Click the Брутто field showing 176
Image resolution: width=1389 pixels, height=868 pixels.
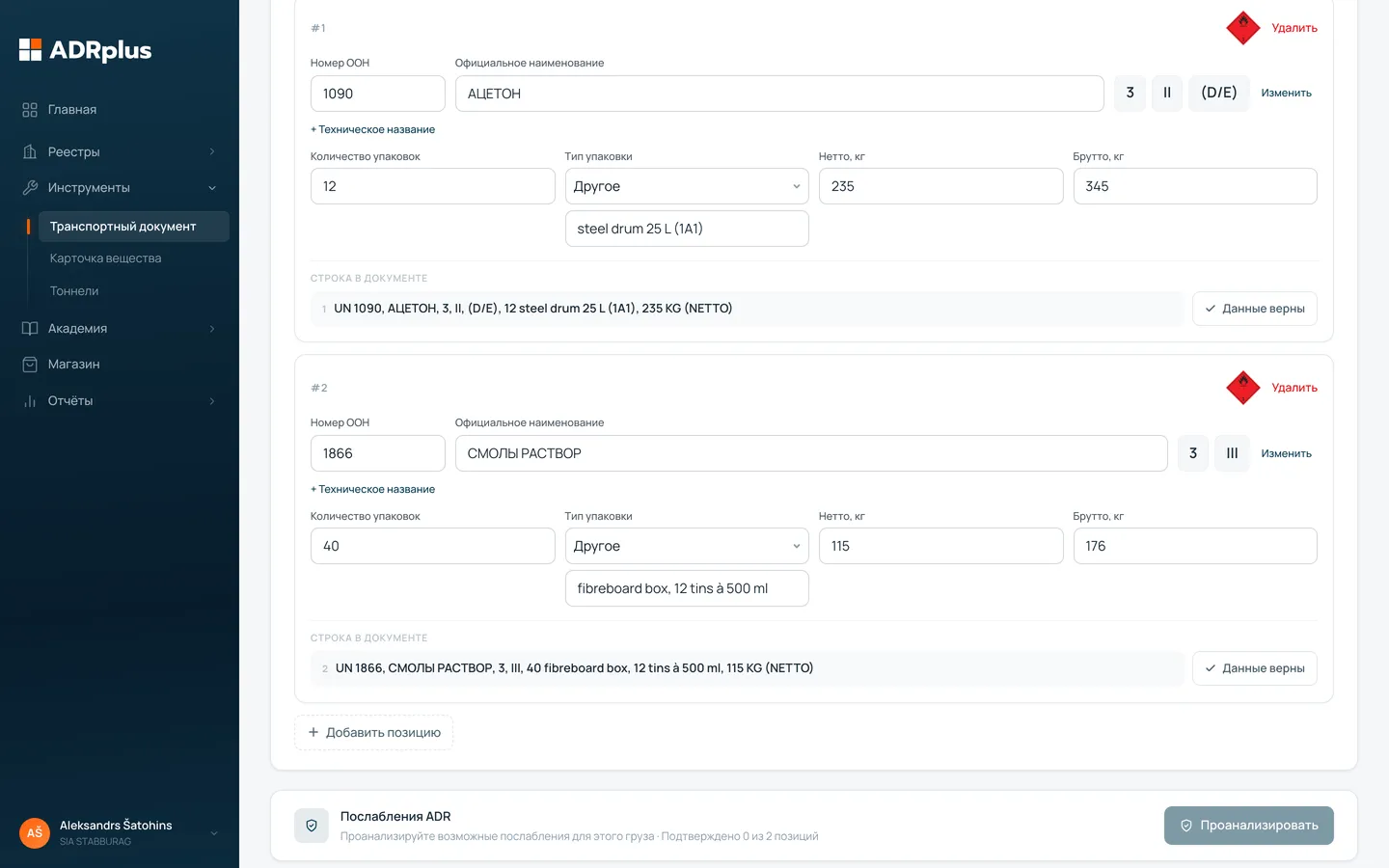coord(1195,546)
